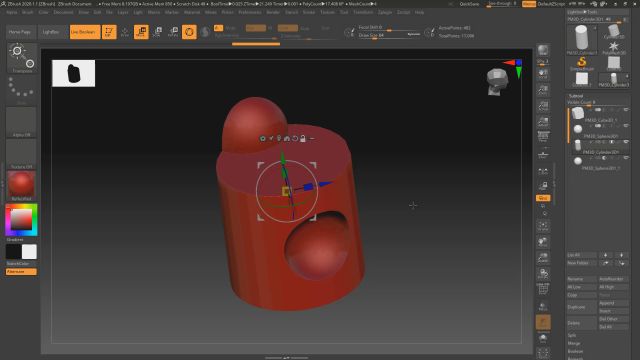The height and width of the screenshot is (360, 640).
Task: Click the Solo mode icon
Action: pos(543,338)
